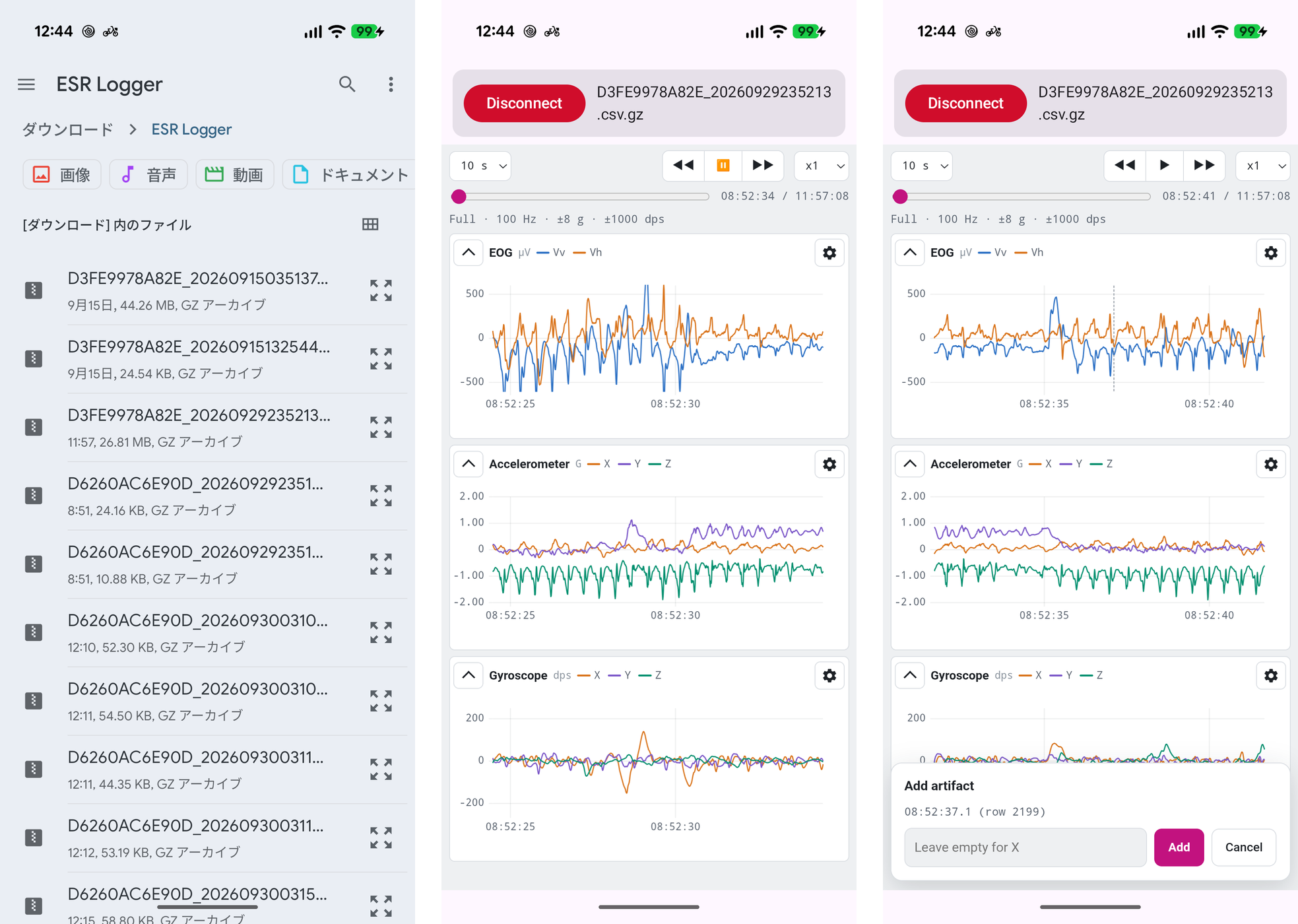Open Accelerometer settings gear in right screen
Image resolution: width=1298 pixels, height=924 pixels.
click(1271, 464)
